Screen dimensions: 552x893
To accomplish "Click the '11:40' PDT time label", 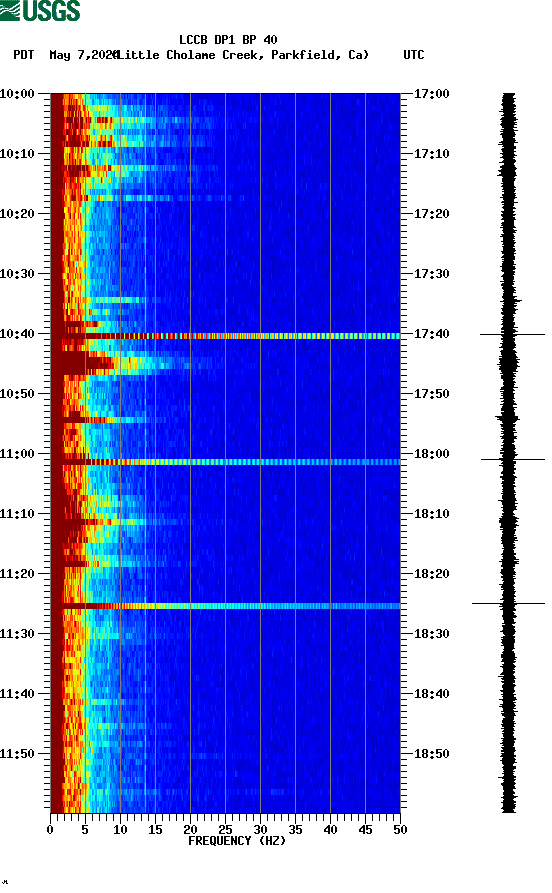I will click(17, 694).
